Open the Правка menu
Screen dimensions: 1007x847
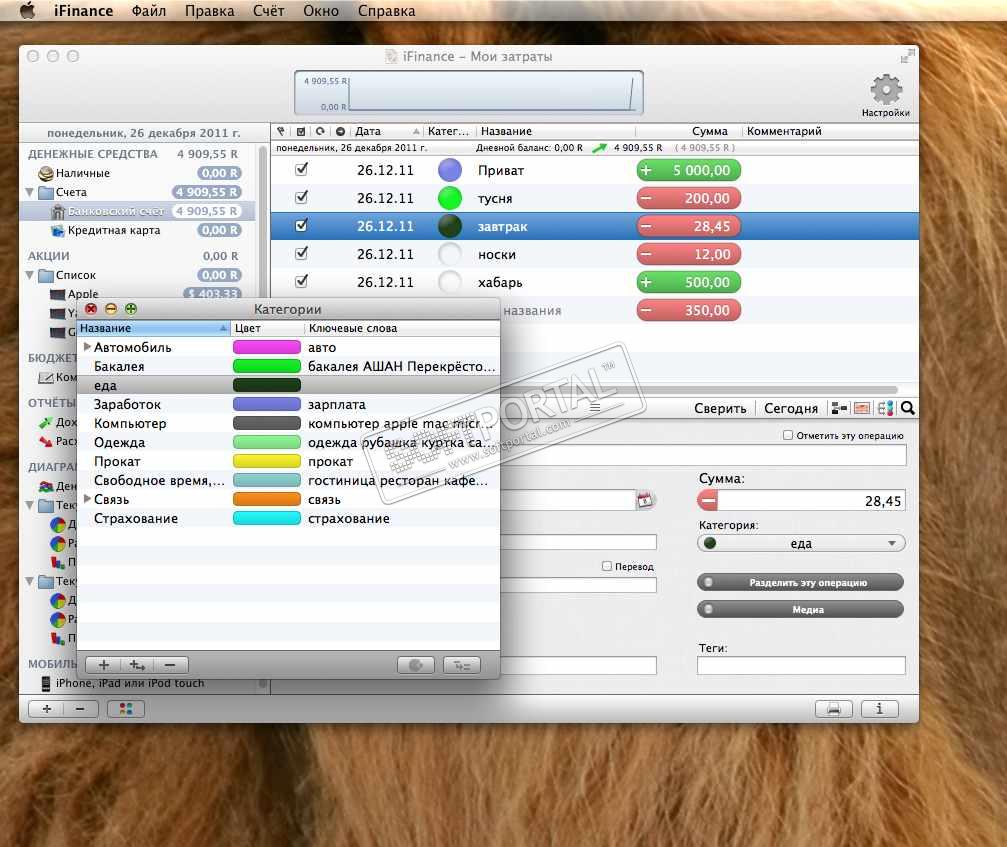click(x=209, y=11)
